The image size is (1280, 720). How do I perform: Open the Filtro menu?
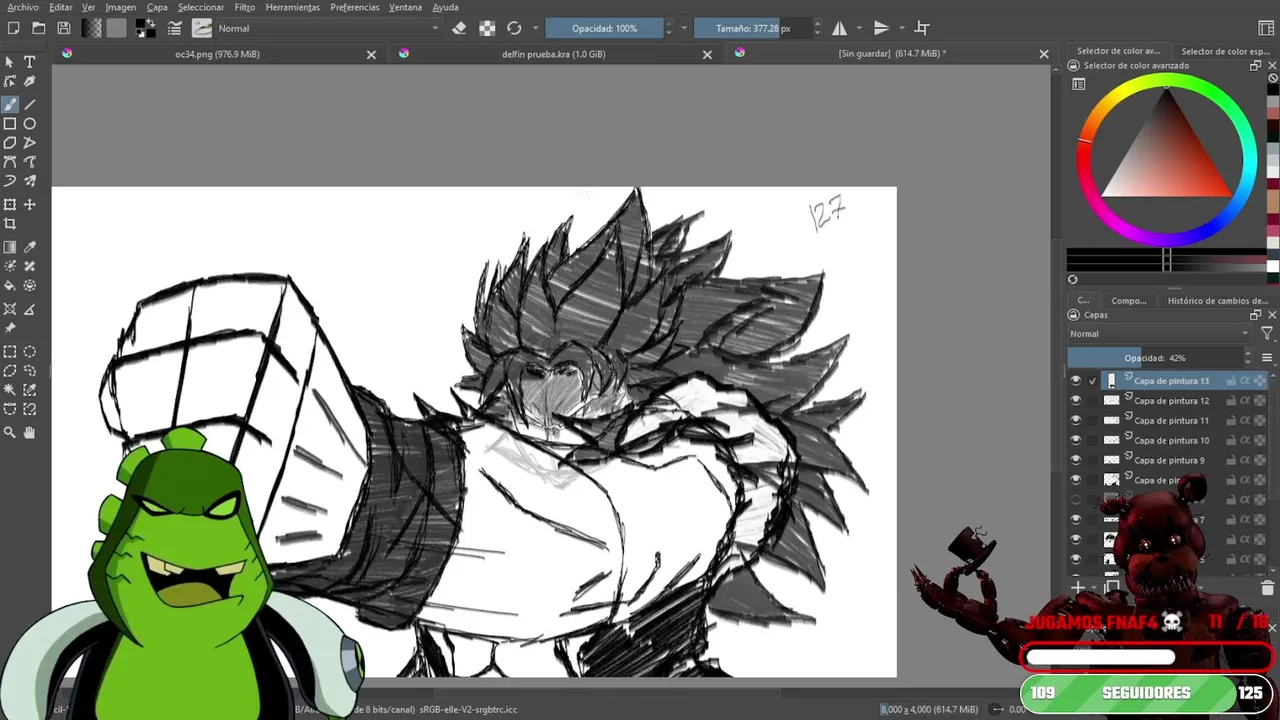click(245, 7)
